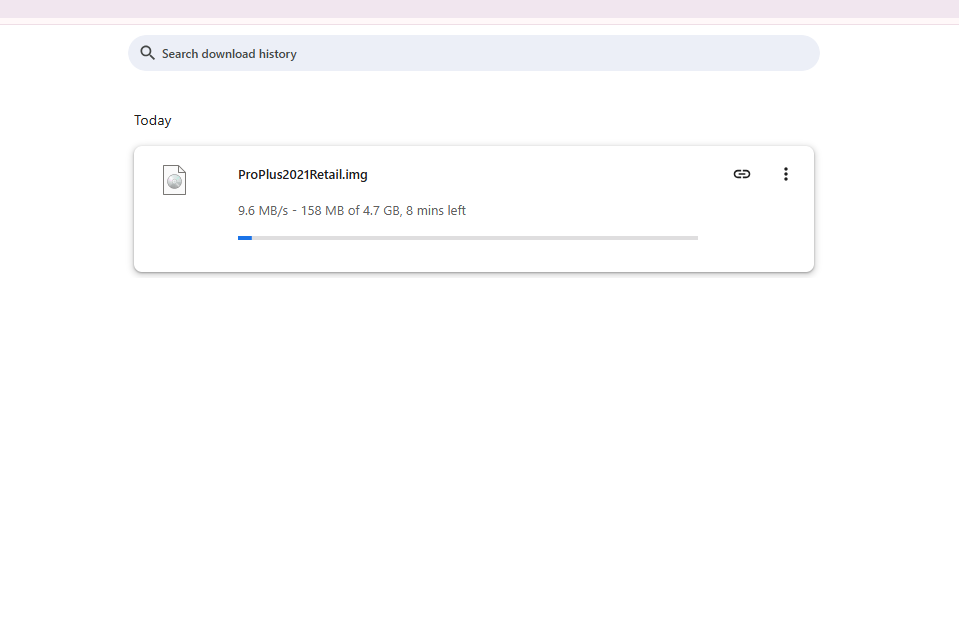Focus the Search download history field
The height and width of the screenshot is (641, 959).
coord(473,53)
